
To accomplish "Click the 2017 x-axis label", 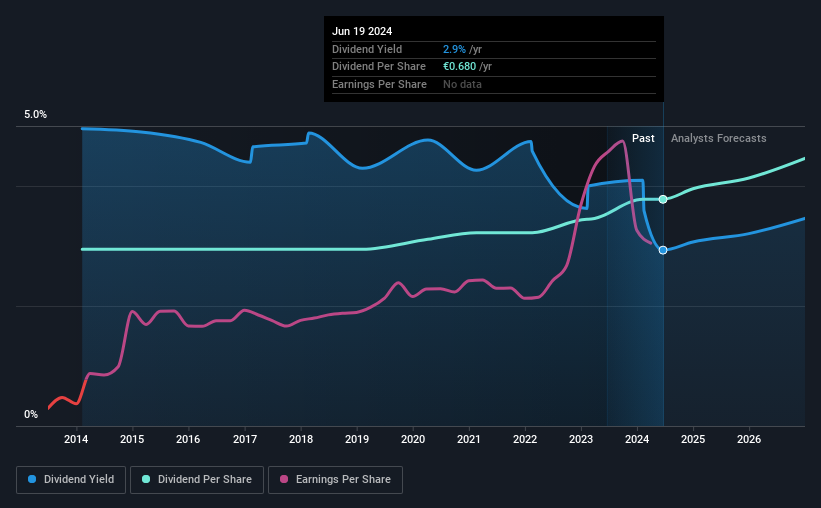I will (x=245, y=439).
